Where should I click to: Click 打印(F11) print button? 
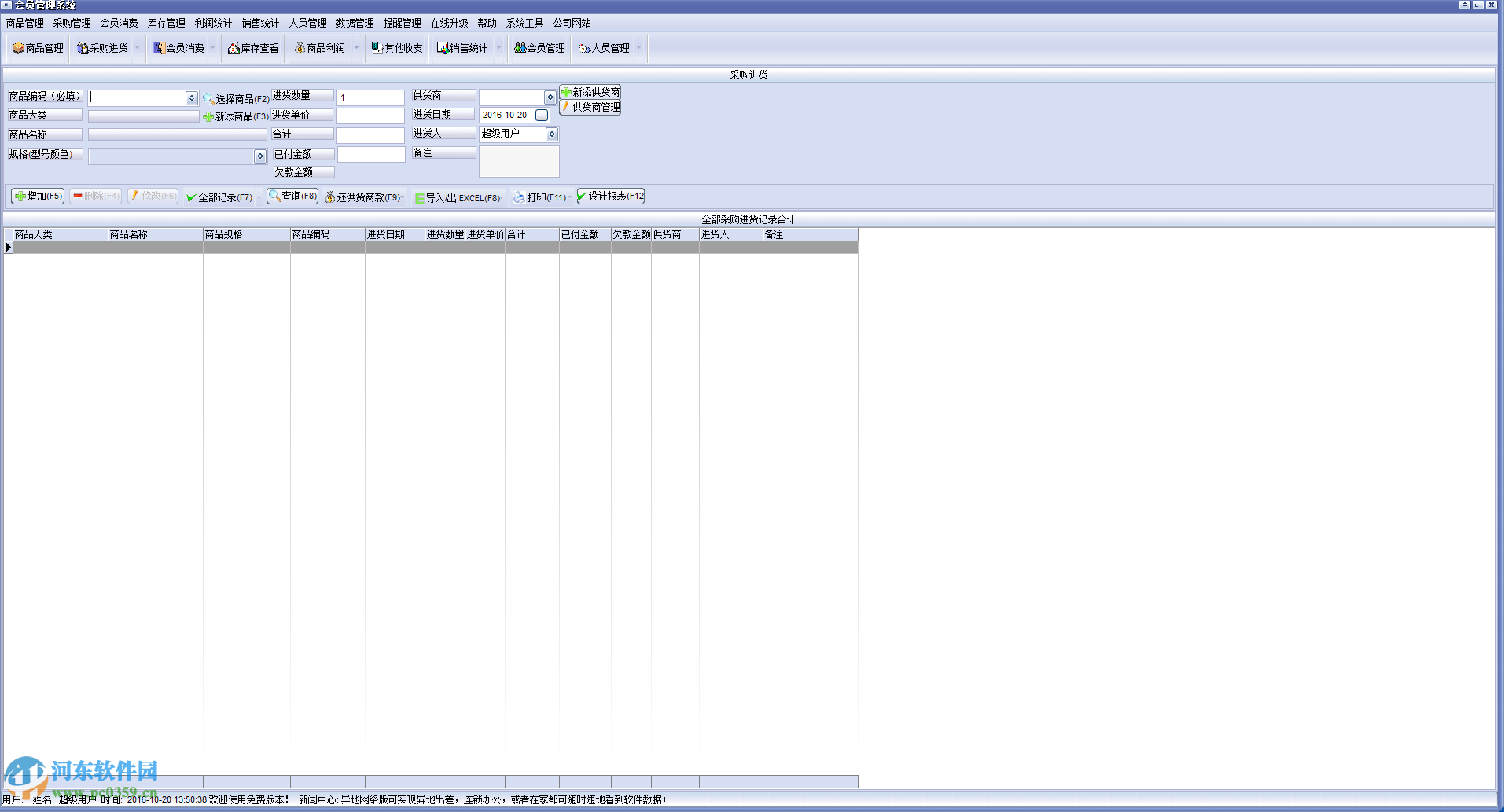click(539, 197)
